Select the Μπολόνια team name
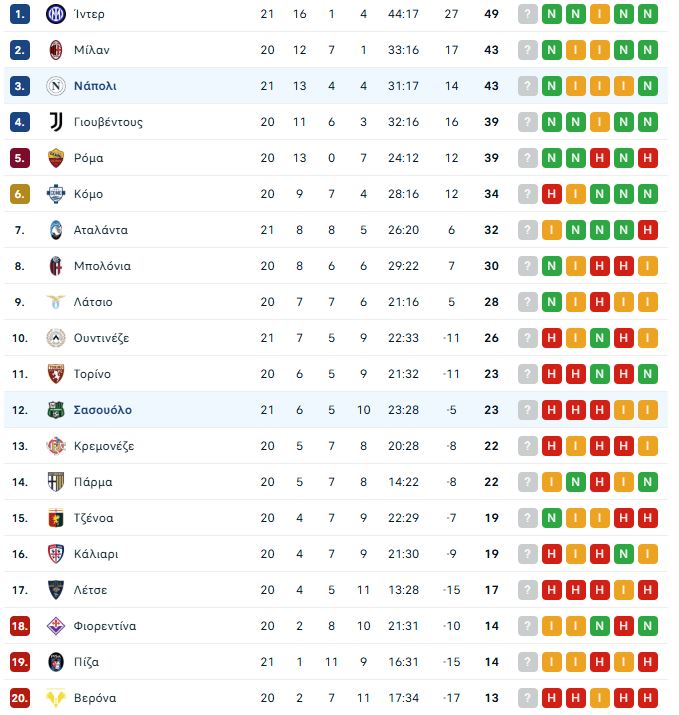 [102, 266]
